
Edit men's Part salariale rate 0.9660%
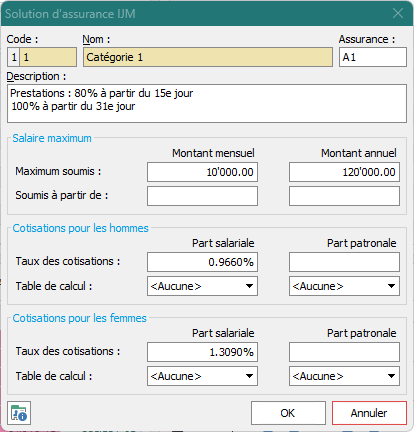pyautogui.click(x=202, y=262)
